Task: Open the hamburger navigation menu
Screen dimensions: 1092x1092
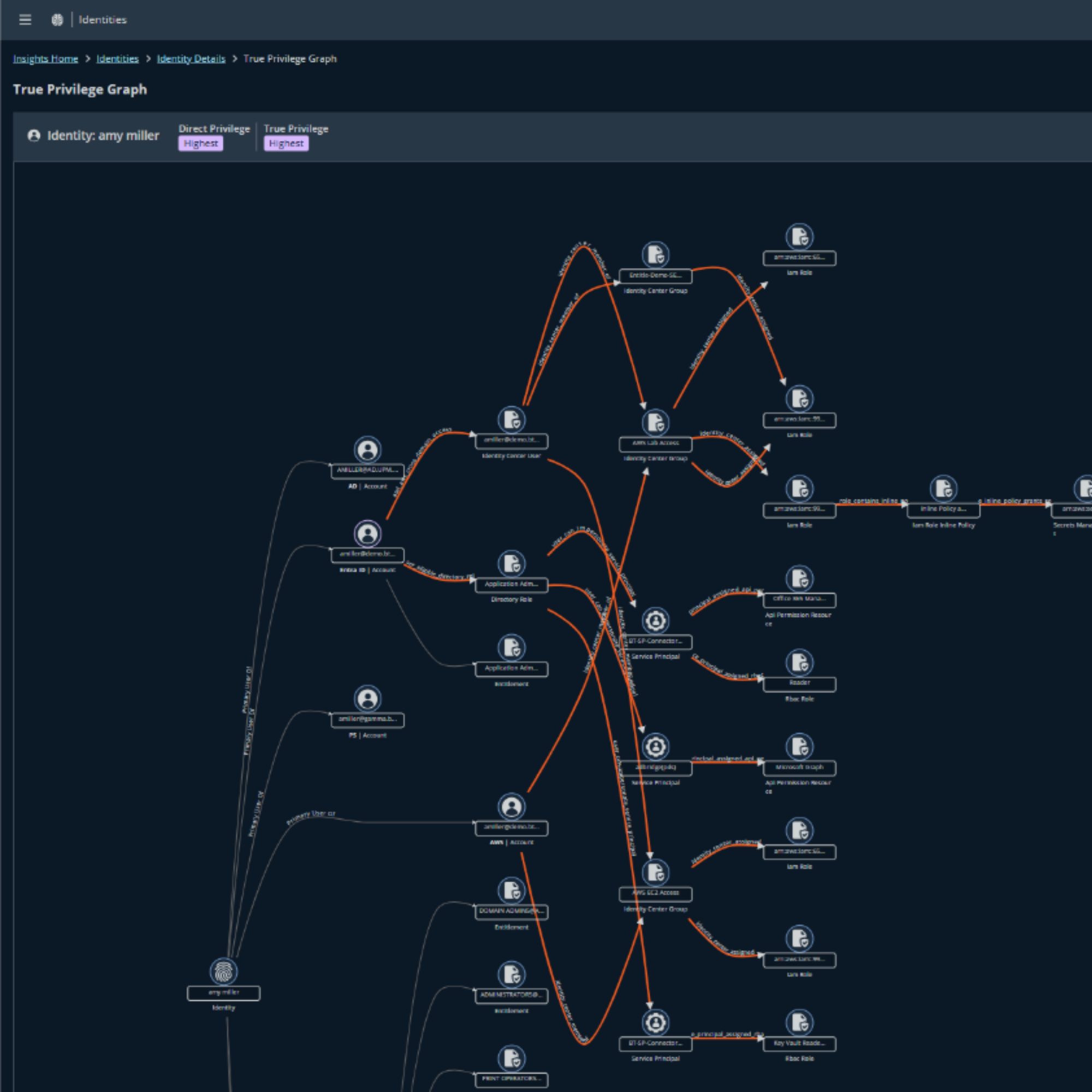Action: pos(25,20)
